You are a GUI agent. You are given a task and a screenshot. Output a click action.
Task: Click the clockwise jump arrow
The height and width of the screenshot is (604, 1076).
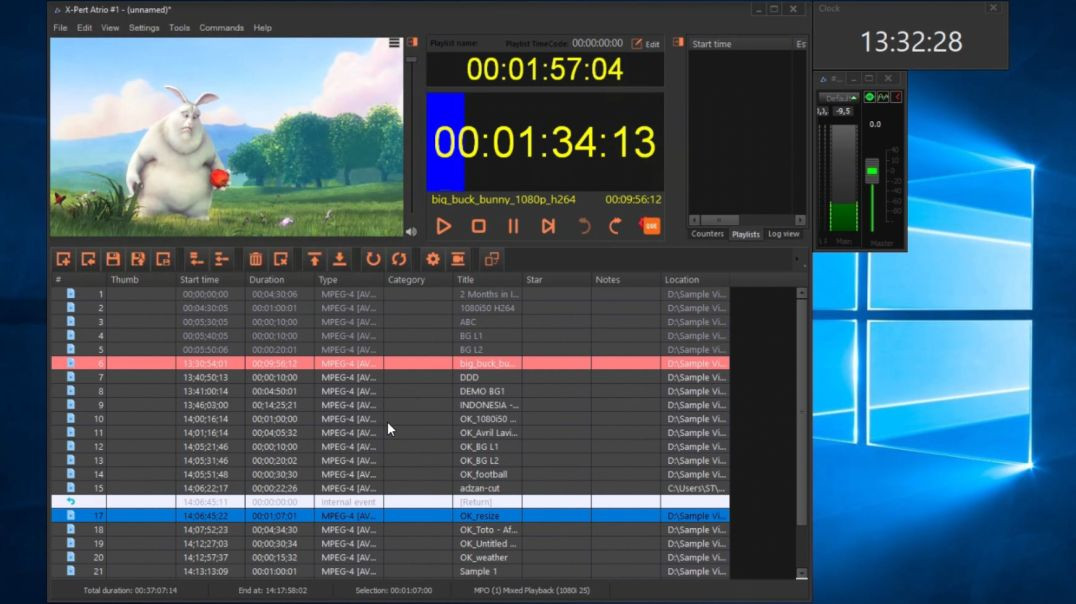pyautogui.click(x=616, y=226)
